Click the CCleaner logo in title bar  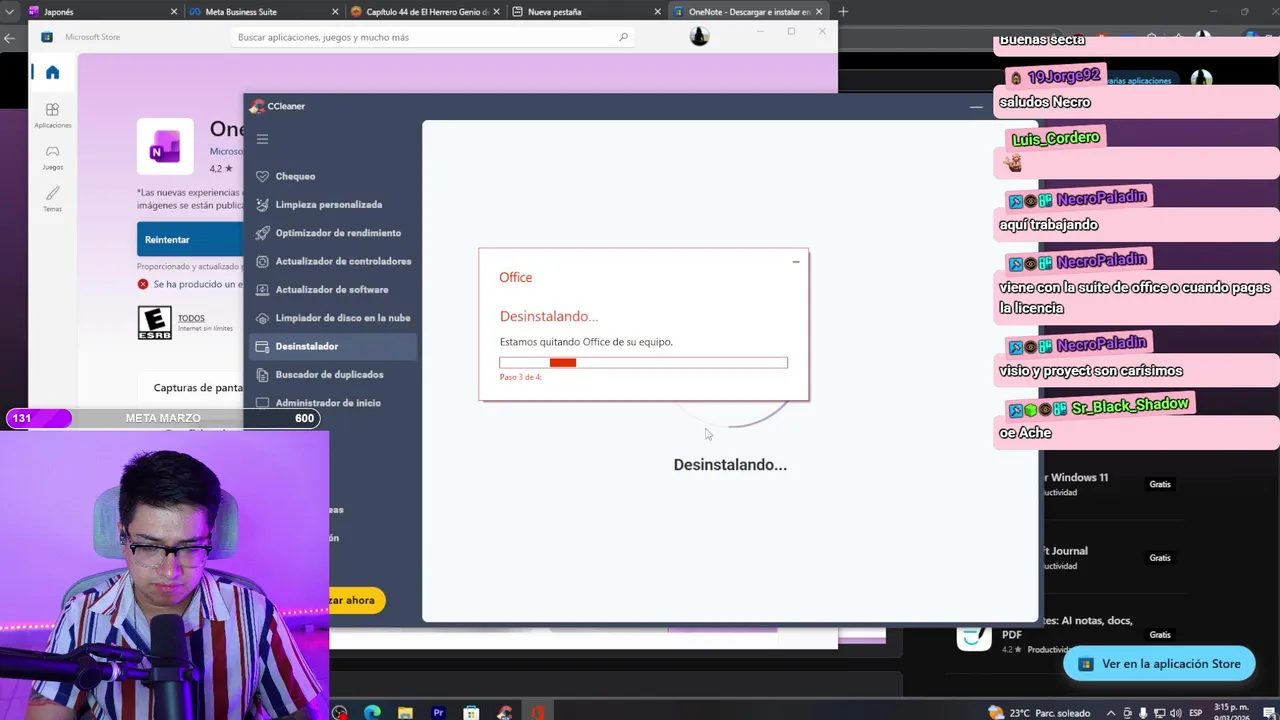pyautogui.click(x=258, y=106)
